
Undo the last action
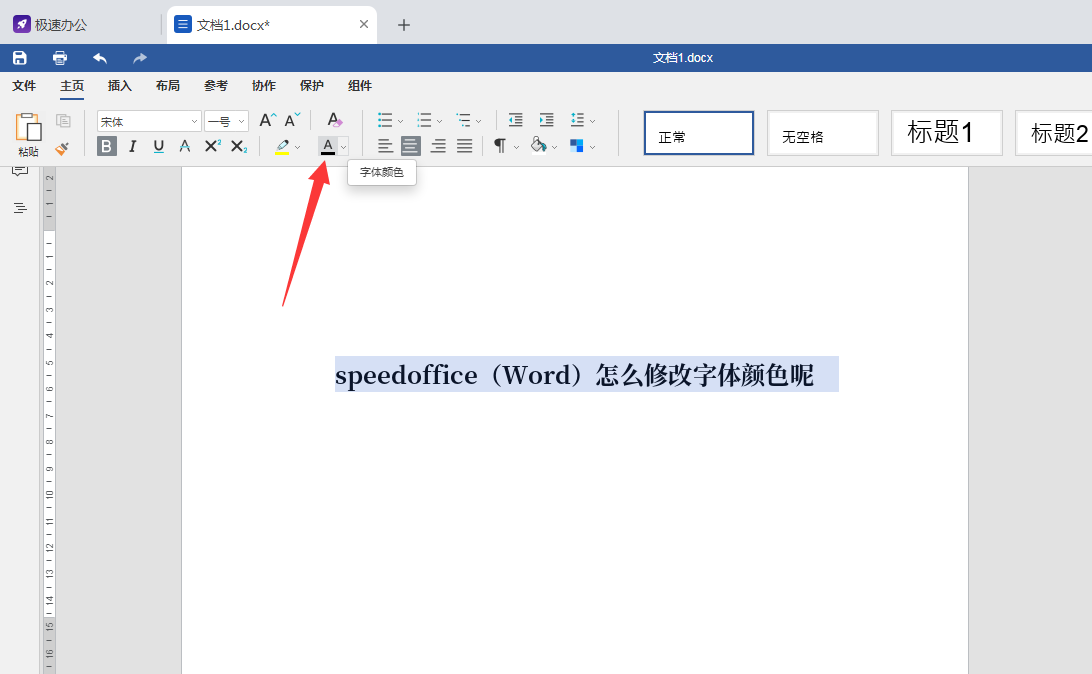[x=100, y=58]
